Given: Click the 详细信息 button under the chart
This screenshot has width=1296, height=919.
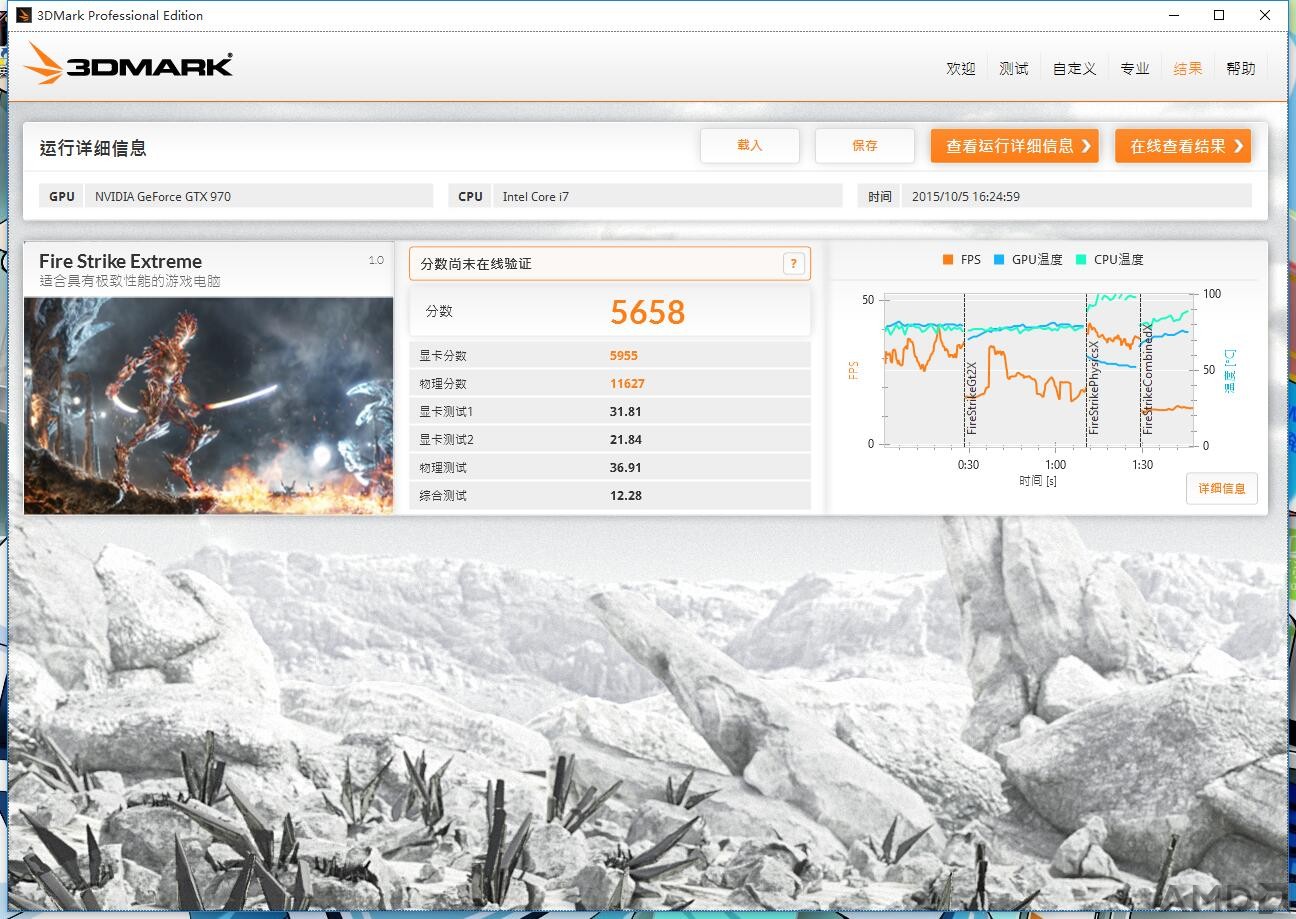Looking at the screenshot, I should tap(1222, 488).
